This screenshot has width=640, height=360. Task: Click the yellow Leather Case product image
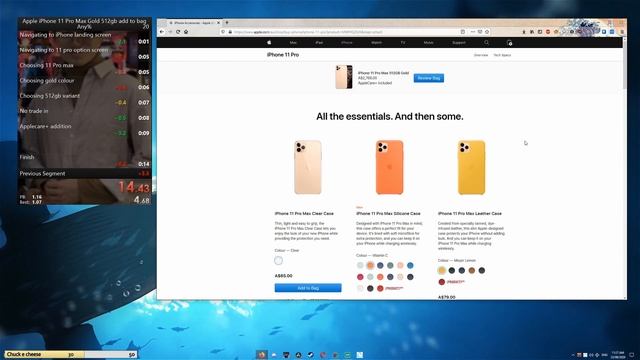471,167
